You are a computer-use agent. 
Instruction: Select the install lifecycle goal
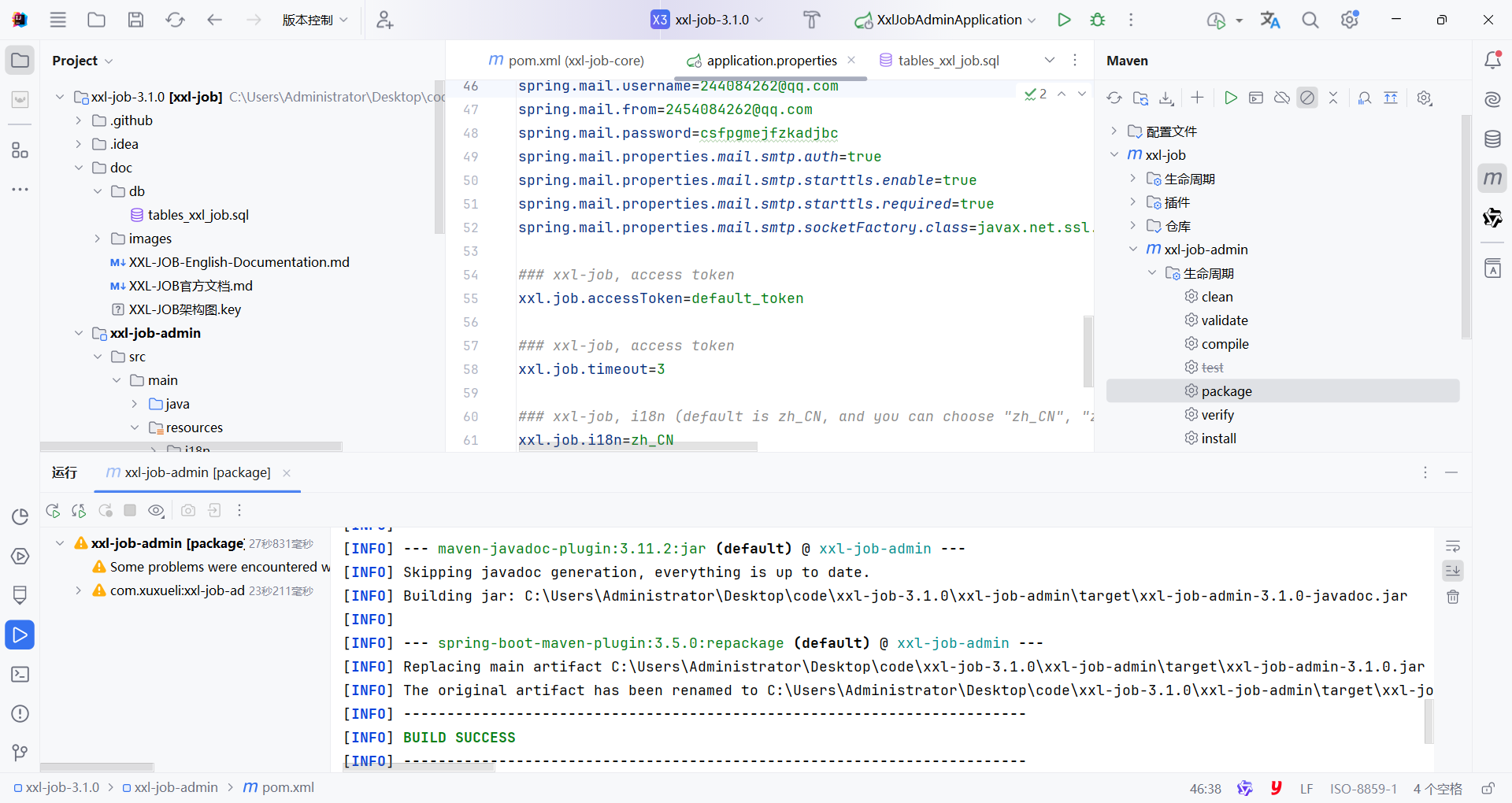[1218, 439]
